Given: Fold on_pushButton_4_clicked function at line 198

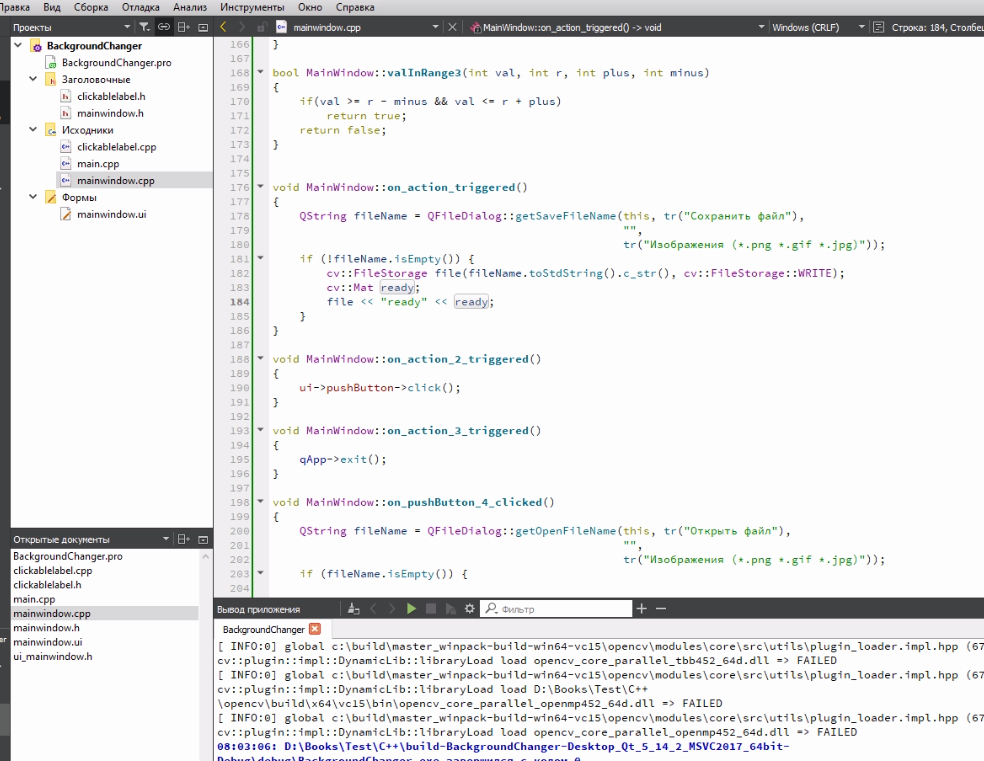Looking at the screenshot, I should coord(260,502).
